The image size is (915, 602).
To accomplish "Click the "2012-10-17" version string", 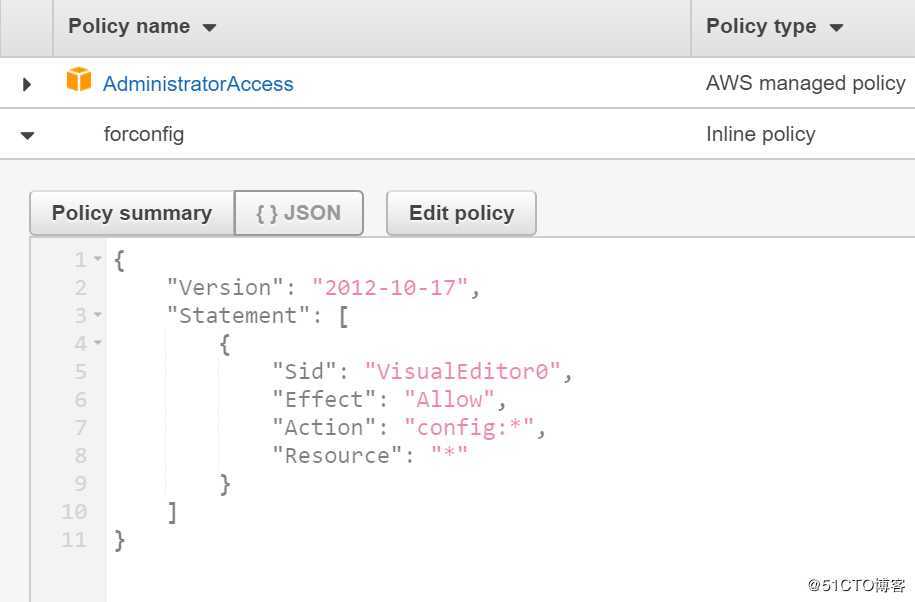I will point(390,288).
